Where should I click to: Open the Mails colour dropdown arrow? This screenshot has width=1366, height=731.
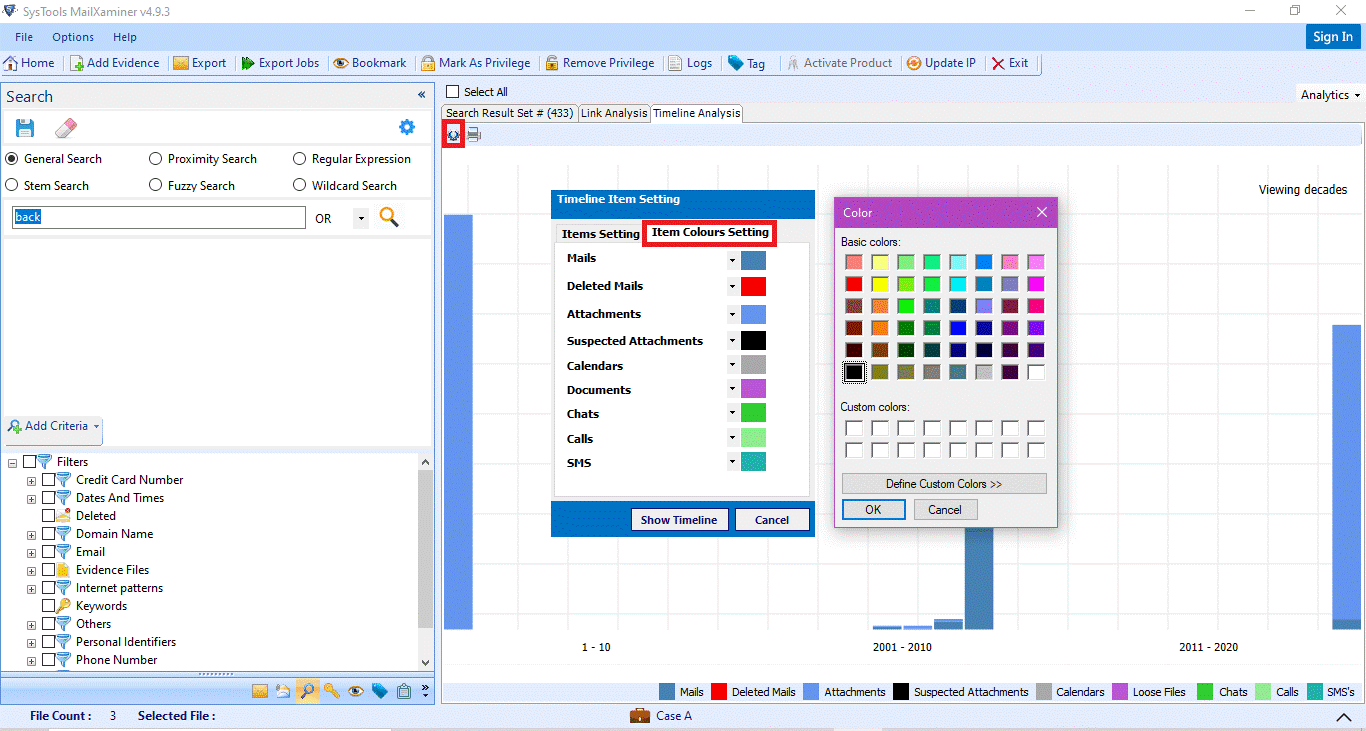click(732, 260)
